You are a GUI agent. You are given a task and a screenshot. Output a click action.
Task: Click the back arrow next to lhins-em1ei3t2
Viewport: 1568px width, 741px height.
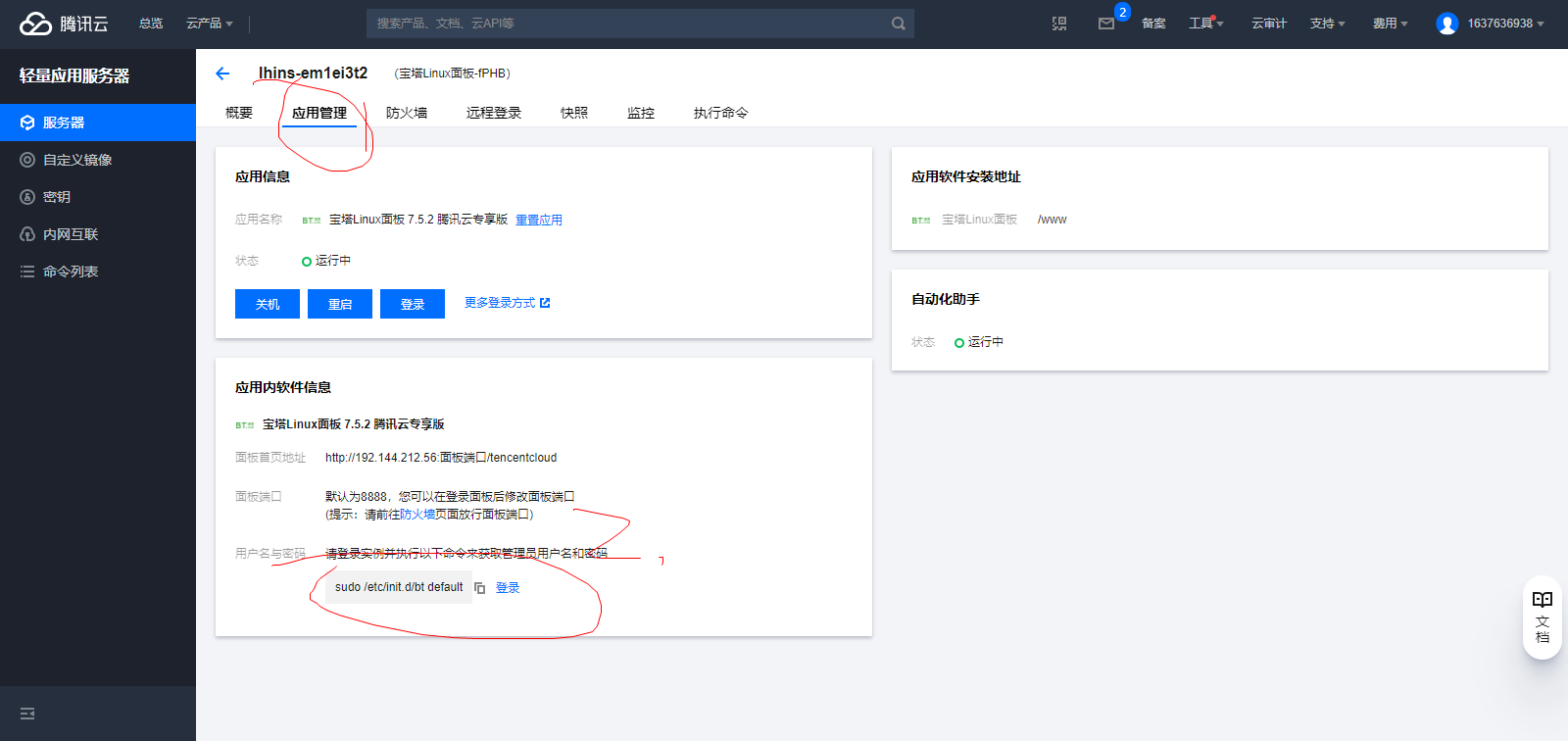point(222,74)
